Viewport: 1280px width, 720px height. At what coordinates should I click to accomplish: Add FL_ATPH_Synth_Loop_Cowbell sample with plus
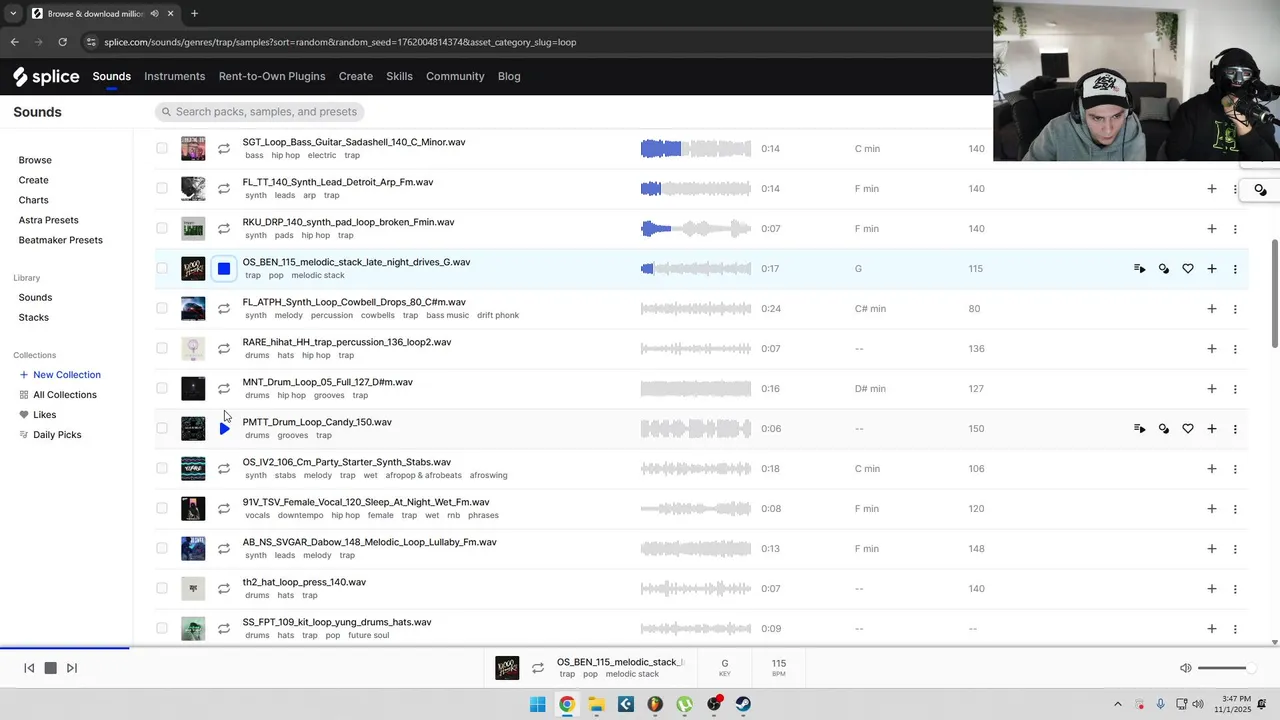tap(1211, 308)
